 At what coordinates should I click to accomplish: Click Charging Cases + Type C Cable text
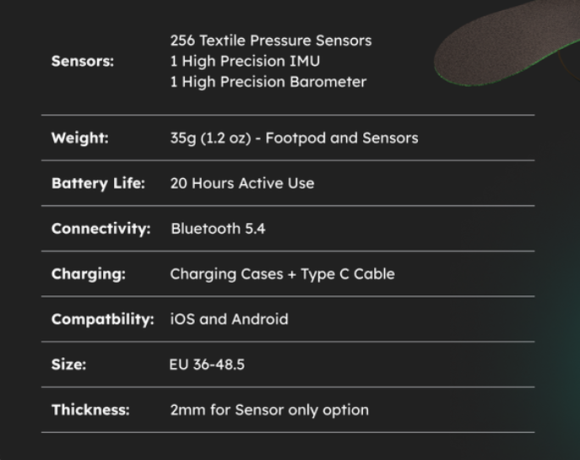[282, 274]
